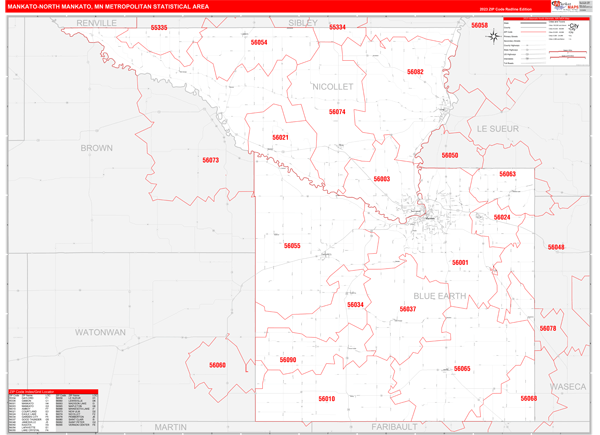Select the 56090 ZIP code label
Screen dimensions: 600x435
click(x=288, y=359)
